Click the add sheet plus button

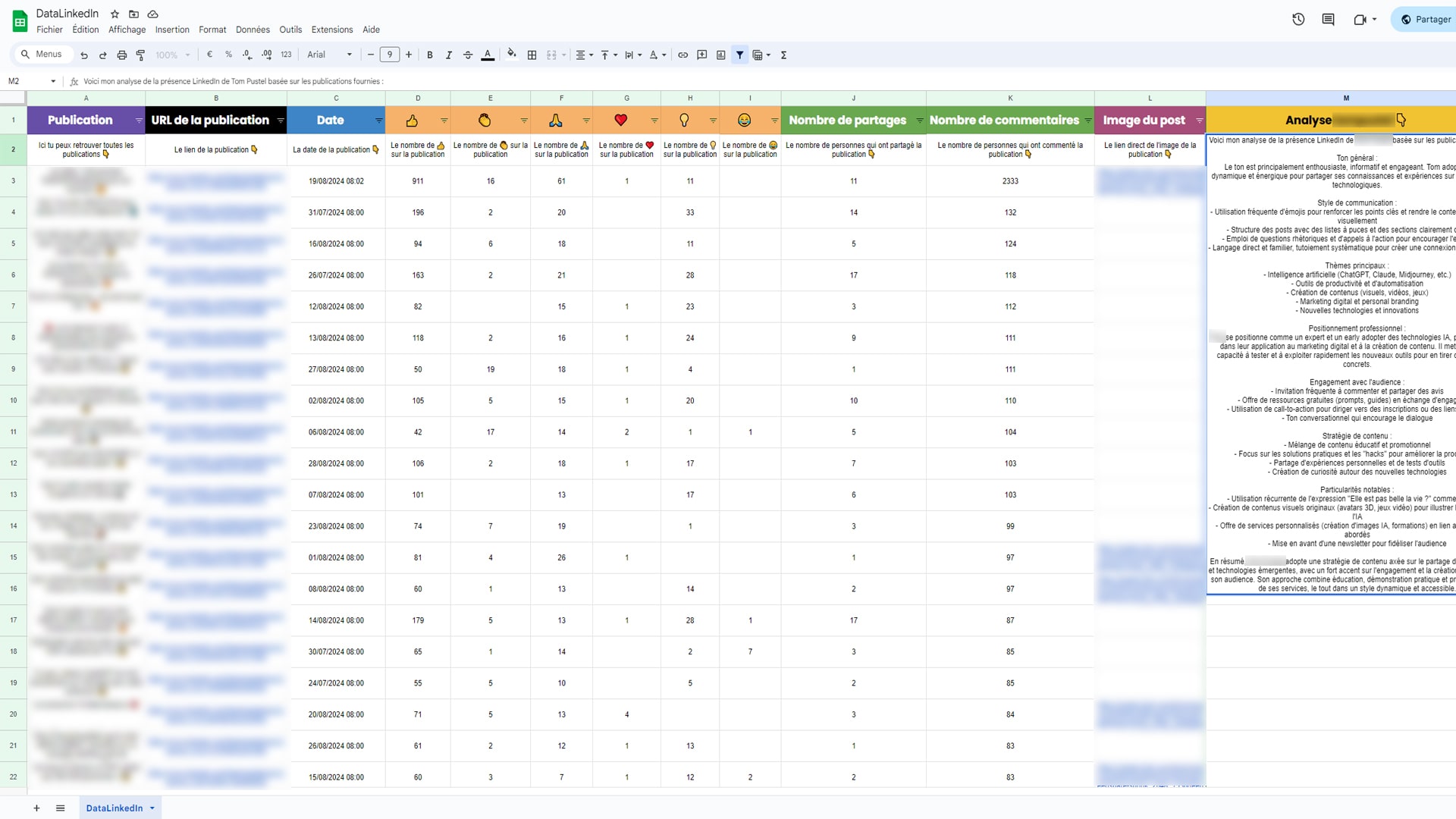[36, 808]
